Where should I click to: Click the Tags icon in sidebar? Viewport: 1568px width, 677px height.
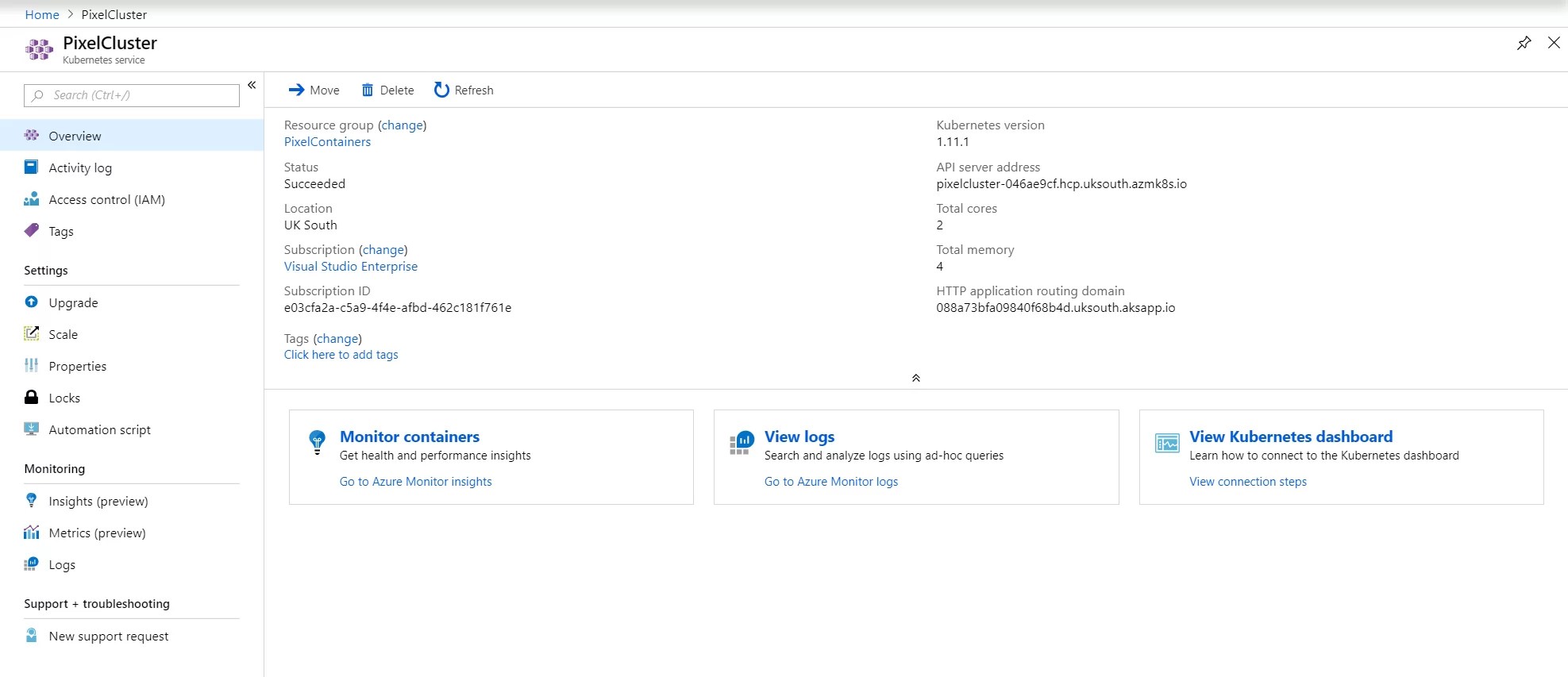[32, 231]
